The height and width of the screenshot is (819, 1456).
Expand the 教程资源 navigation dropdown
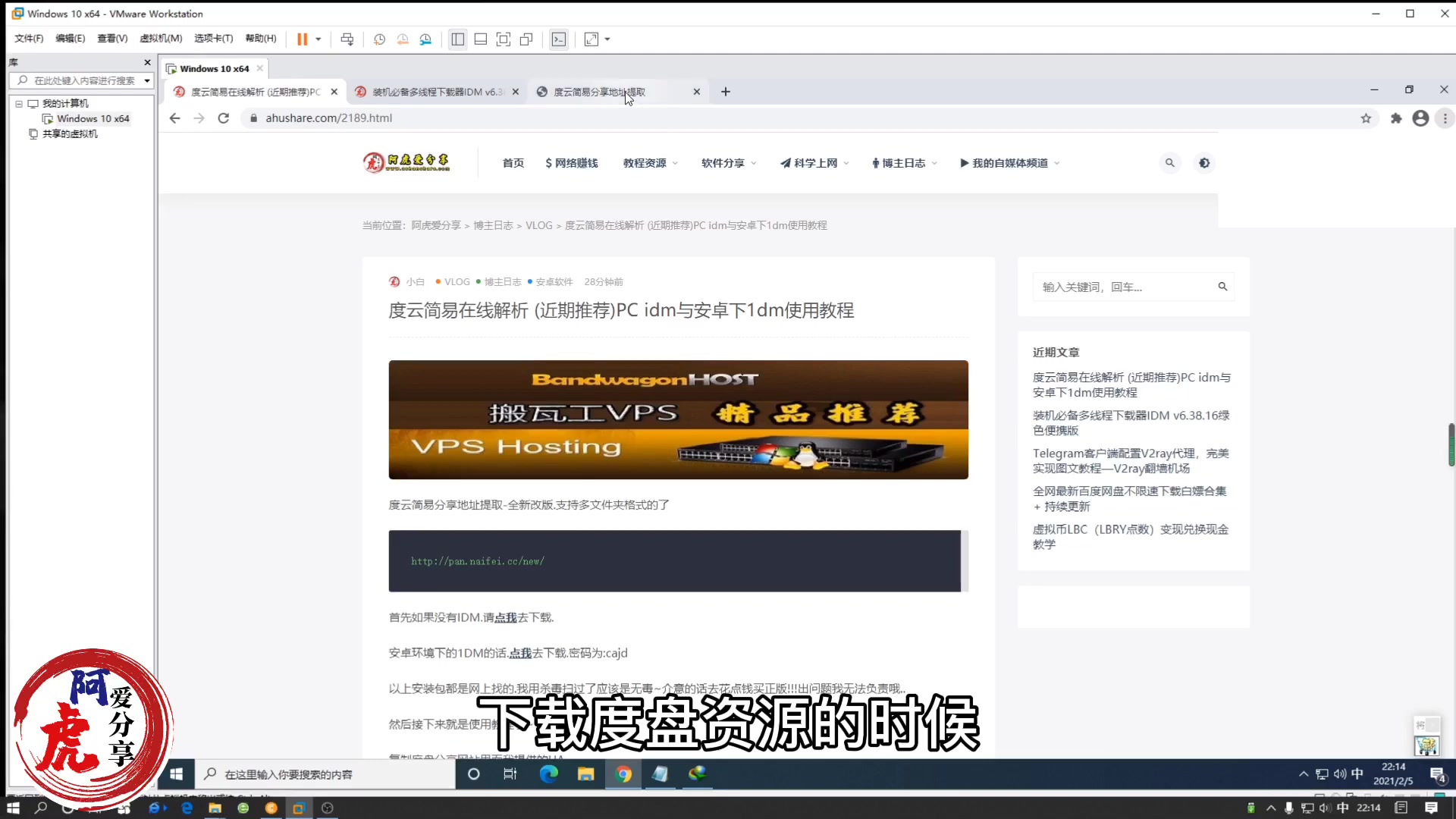tap(650, 163)
